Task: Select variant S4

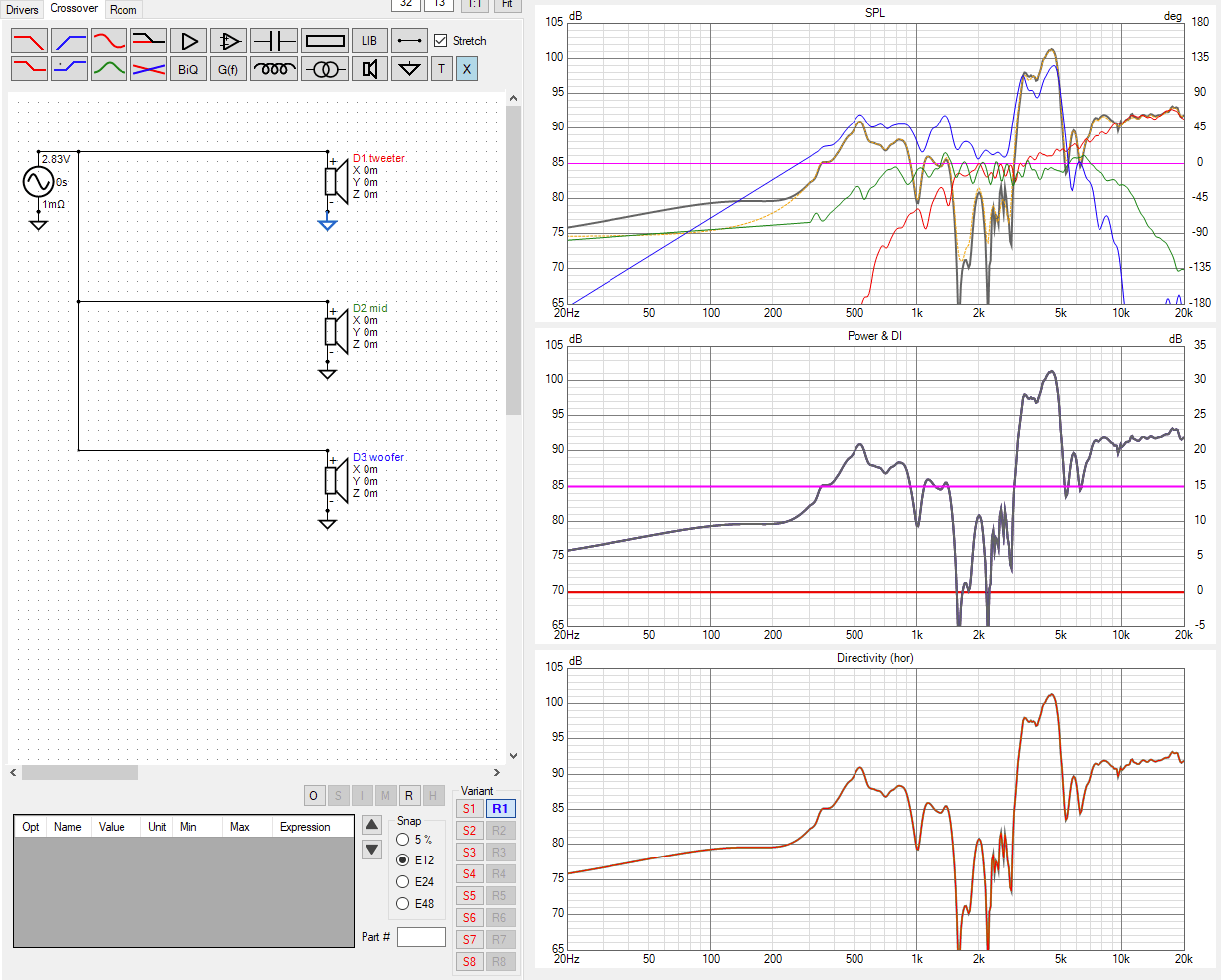Action: pyautogui.click(x=470, y=873)
